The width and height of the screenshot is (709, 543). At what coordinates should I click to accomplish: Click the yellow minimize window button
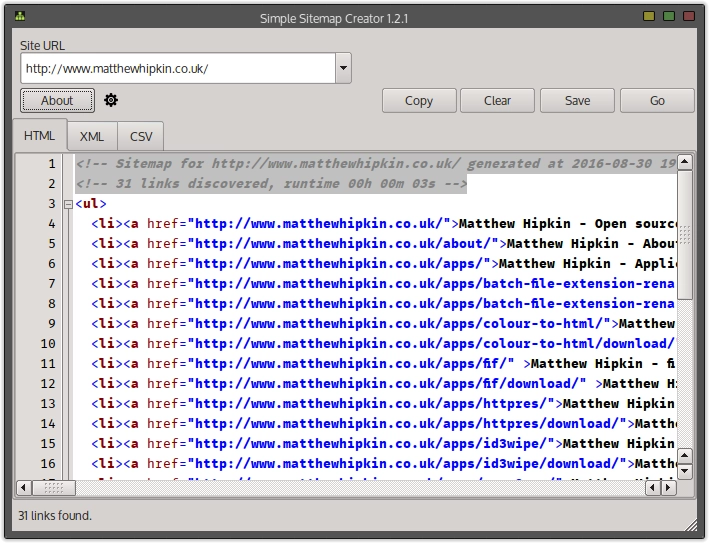pos(649,16)
